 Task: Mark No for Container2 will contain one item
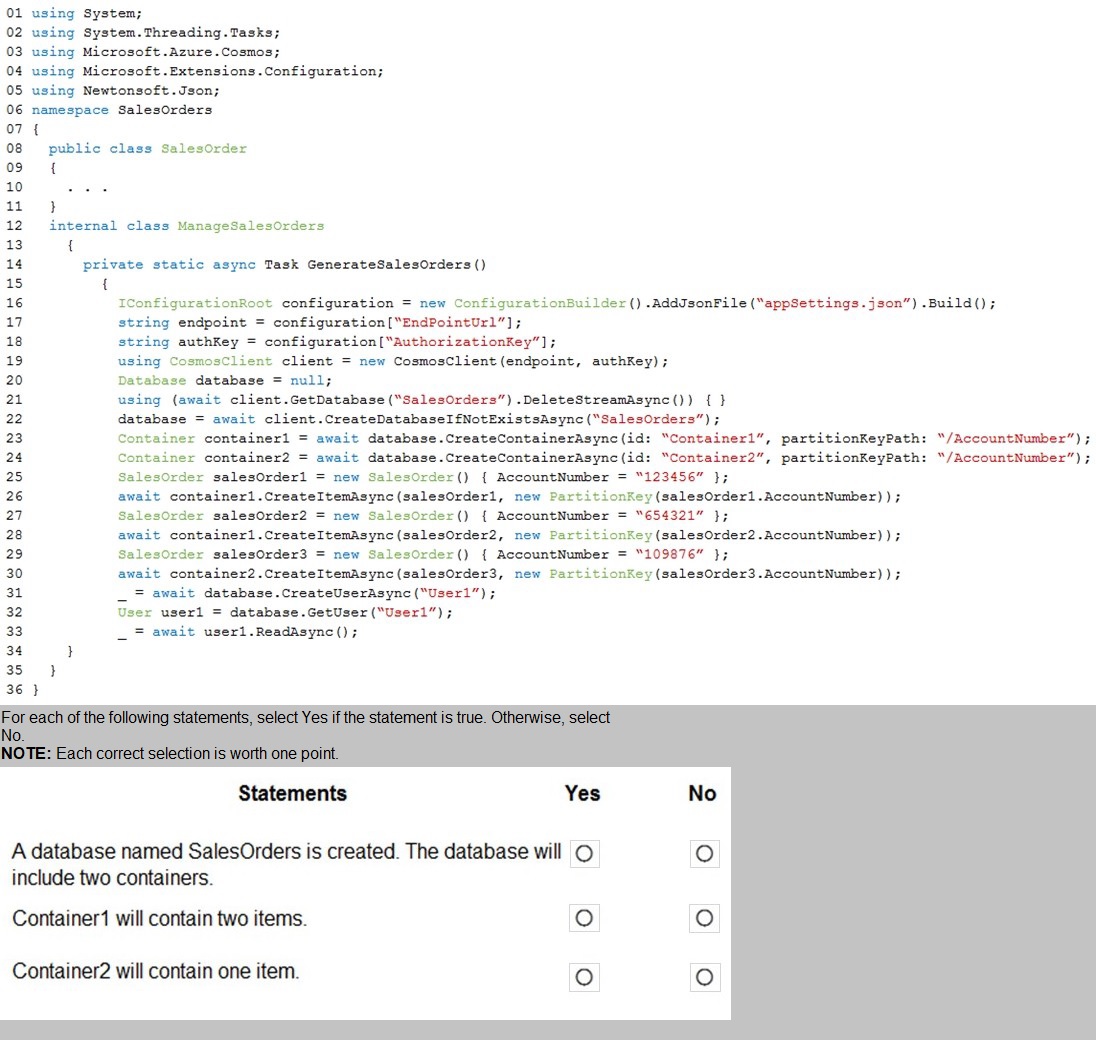click(704, 977)
